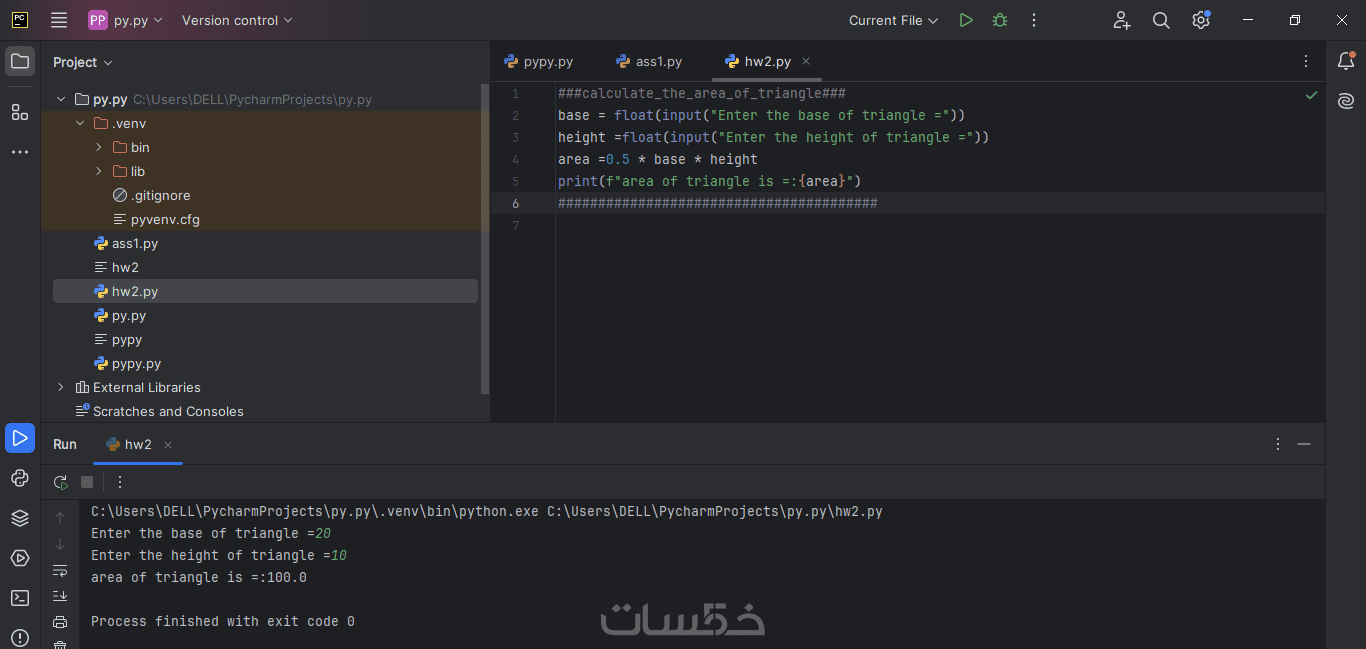Image resolution: width=1366 pixels, height=649 pixels.
Task: Toggle soft-wrap in Run console
Action: coord(60,570)
